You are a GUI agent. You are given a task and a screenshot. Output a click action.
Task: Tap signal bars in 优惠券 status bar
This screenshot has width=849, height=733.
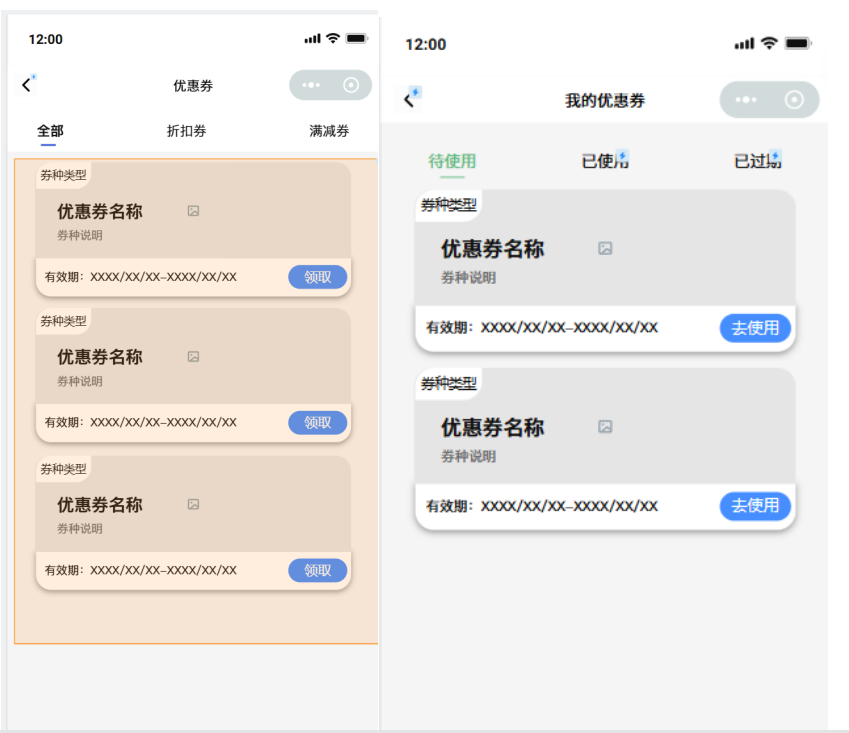(x=312, y=39)
